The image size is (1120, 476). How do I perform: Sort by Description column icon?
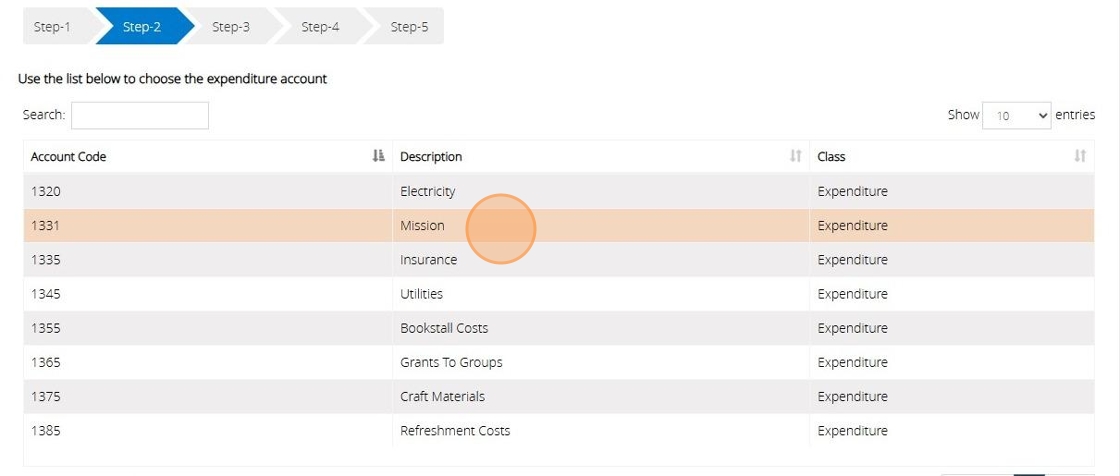[x=795, y=156]
